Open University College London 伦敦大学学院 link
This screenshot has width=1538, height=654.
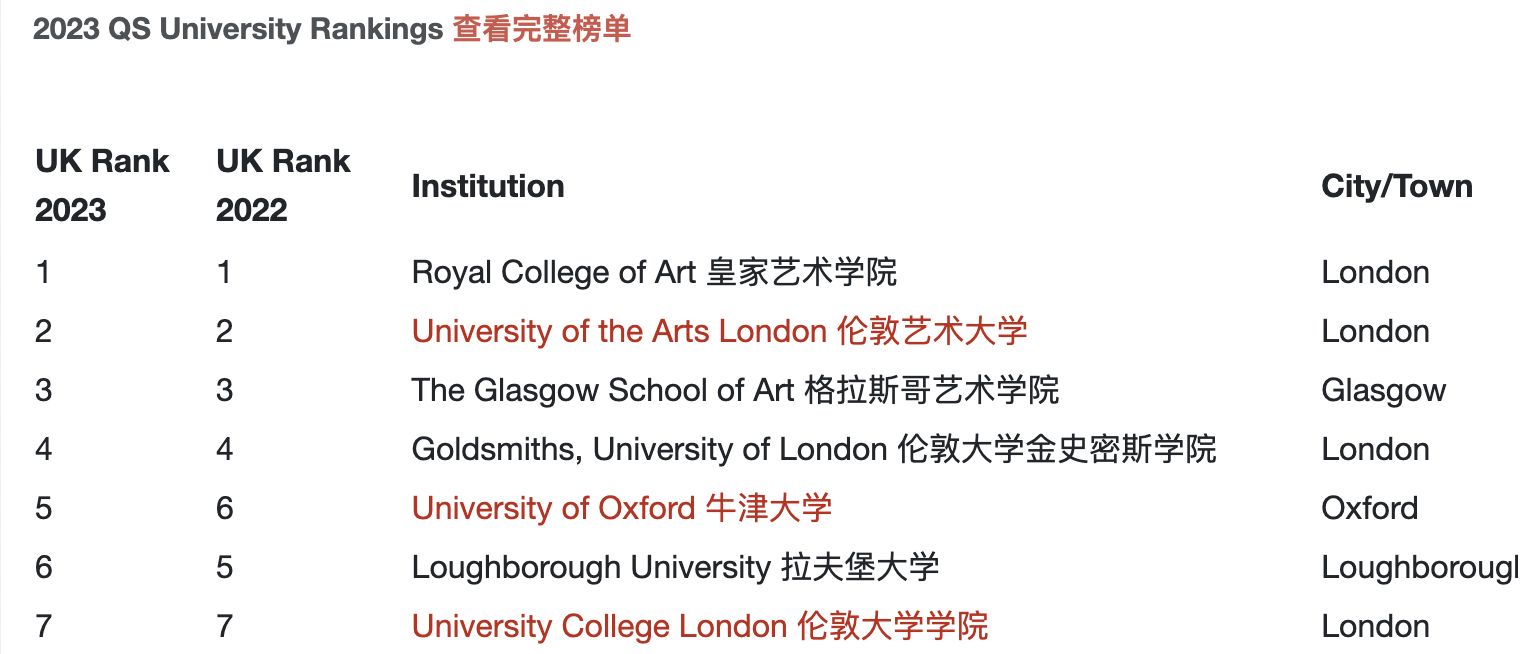[x=699, y=626]
